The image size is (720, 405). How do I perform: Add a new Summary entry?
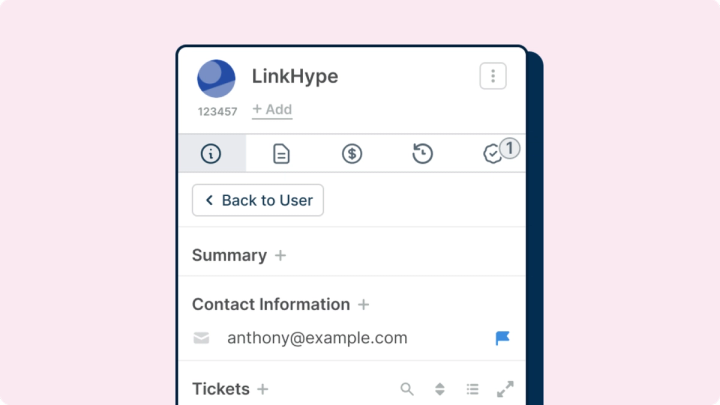(280, 255)
